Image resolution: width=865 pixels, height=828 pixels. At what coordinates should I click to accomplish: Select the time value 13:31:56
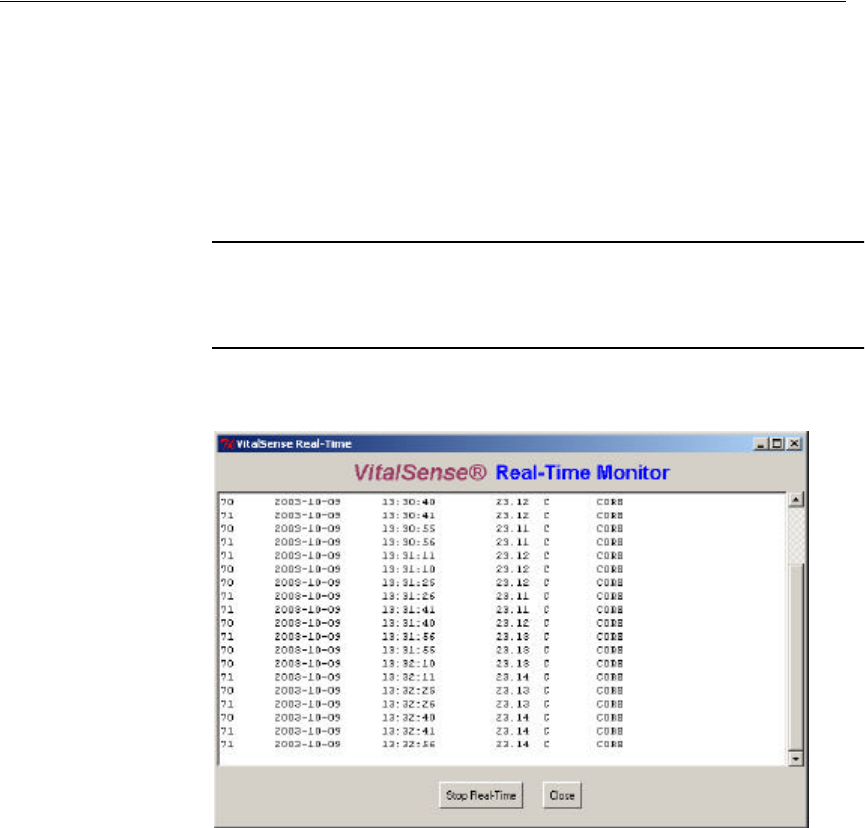point(408,637)
